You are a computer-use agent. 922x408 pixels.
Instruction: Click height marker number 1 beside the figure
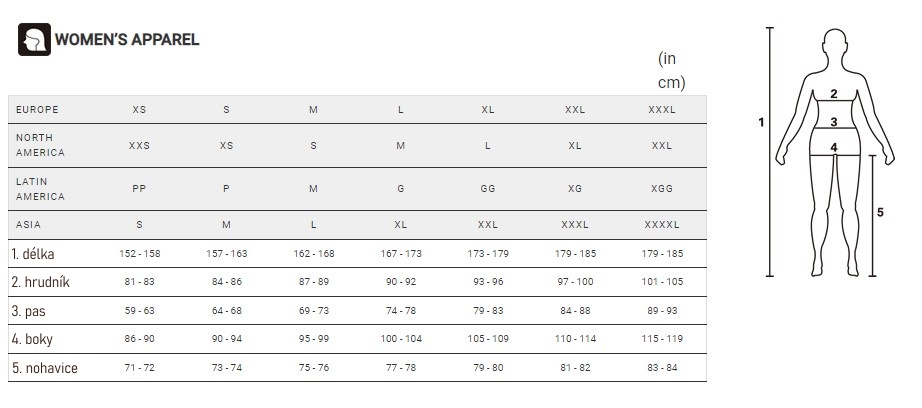[761, 122]
